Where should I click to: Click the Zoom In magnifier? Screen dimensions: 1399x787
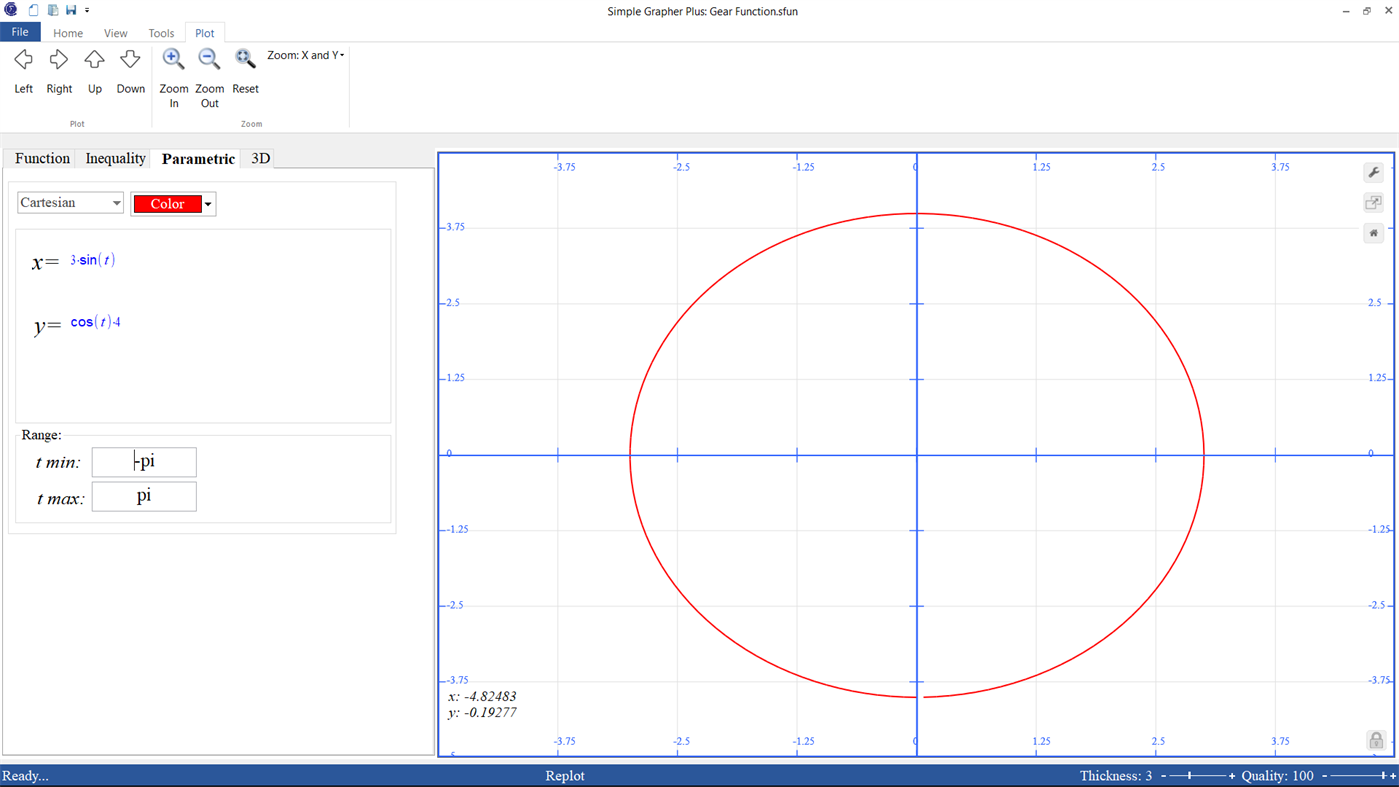pos(173,59)
